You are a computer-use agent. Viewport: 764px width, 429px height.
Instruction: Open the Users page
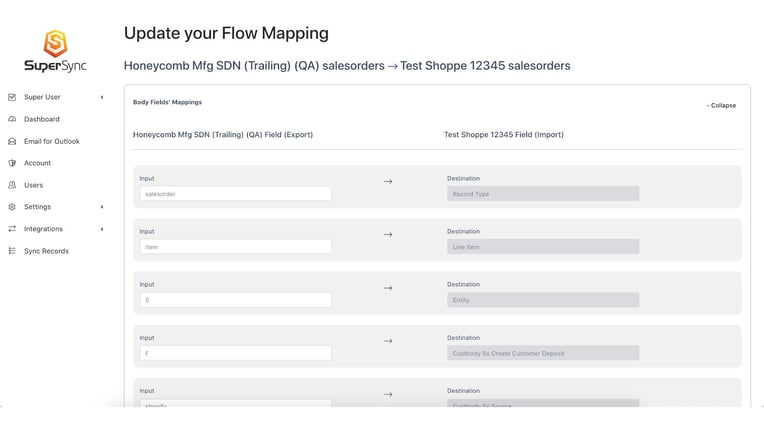click(34, 185)
